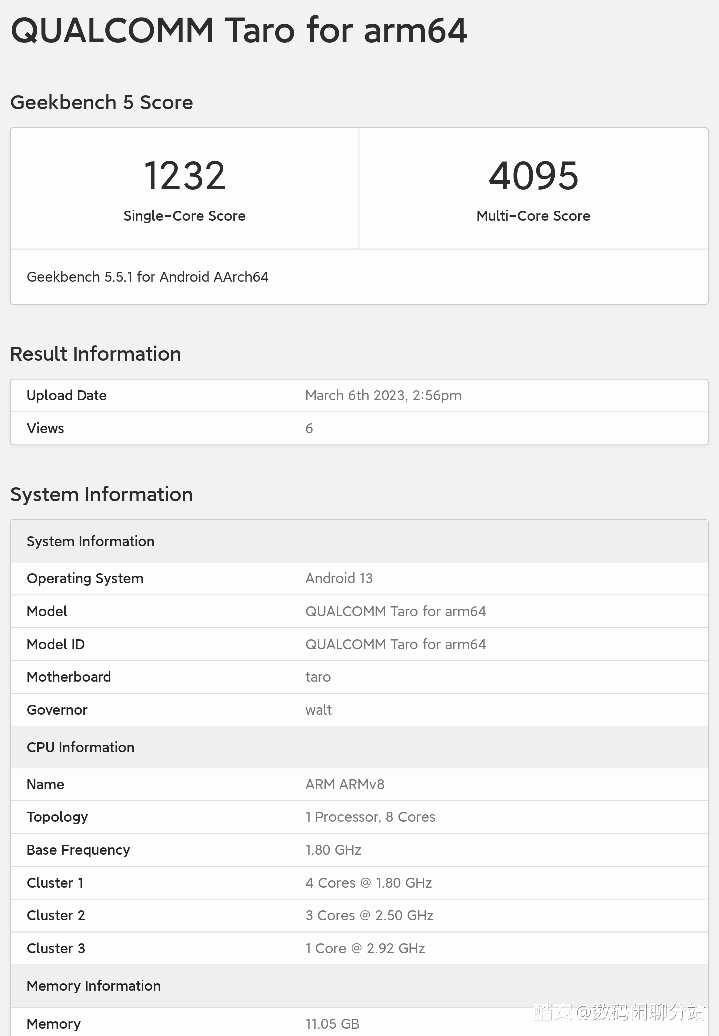Image resolution: width=719 pixels, height=1036 pixels.
Task: Click the Android 13 value
Action: point(339,578)
